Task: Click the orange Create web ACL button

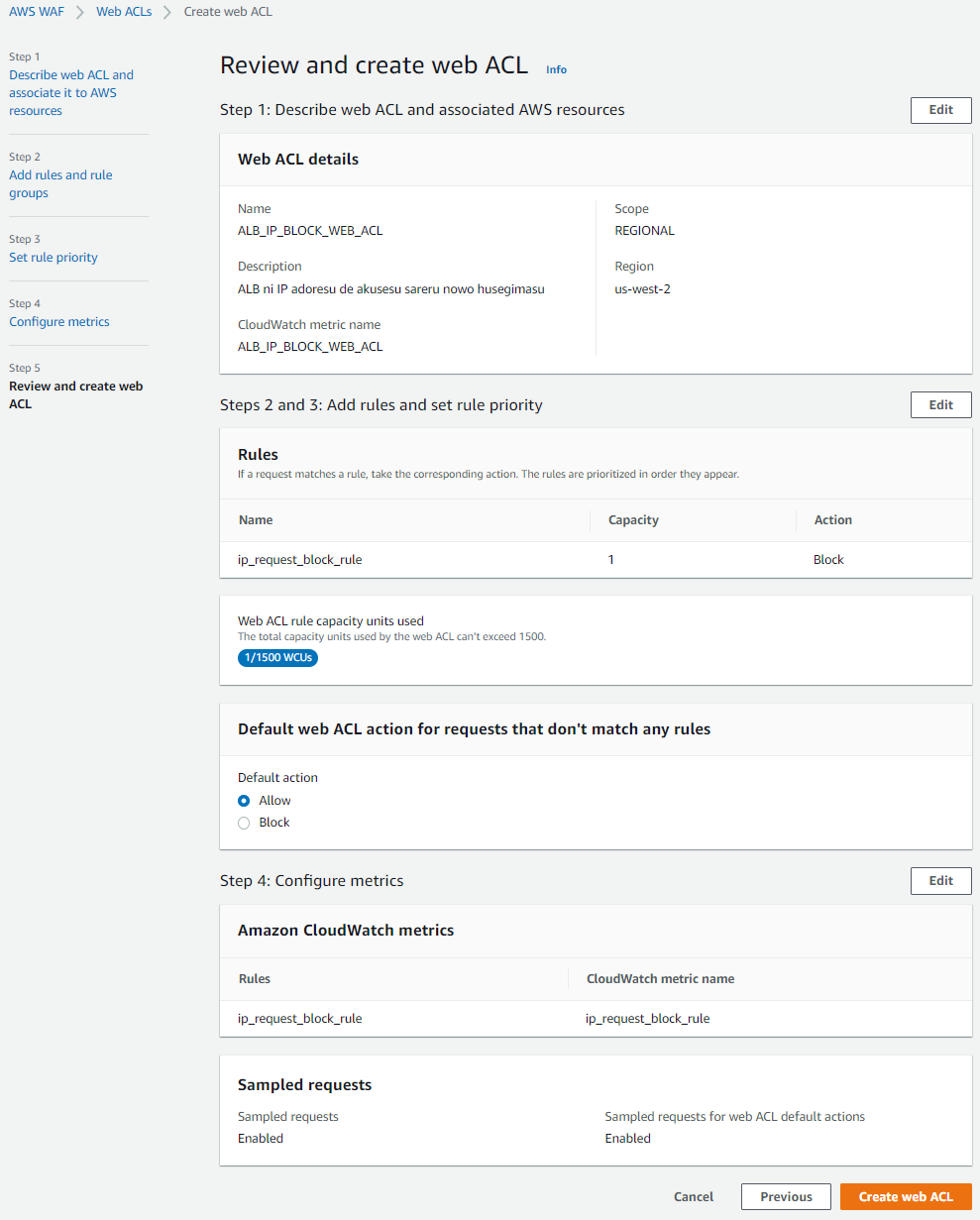Action: tap(905, 1196)
